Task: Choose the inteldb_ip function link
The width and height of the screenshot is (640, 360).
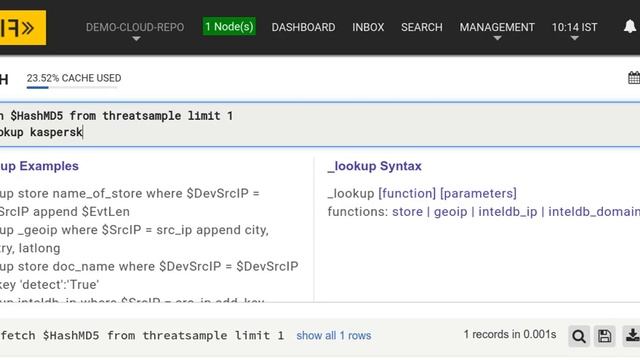Action: pos(508,211)
